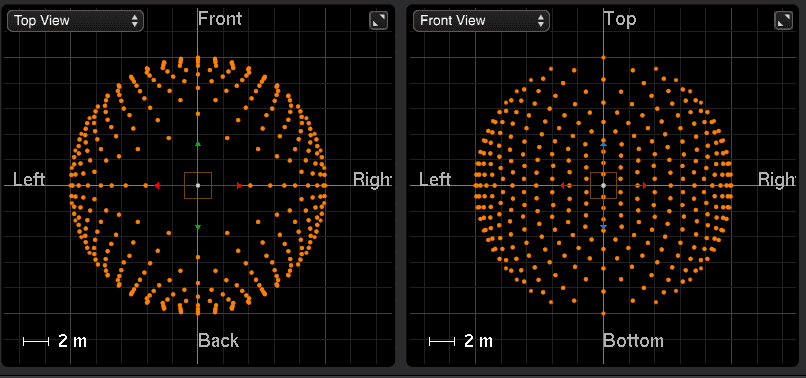Click the green arrowhead pointing toward Back
806x378 pixels.
(x=198, y=226)
